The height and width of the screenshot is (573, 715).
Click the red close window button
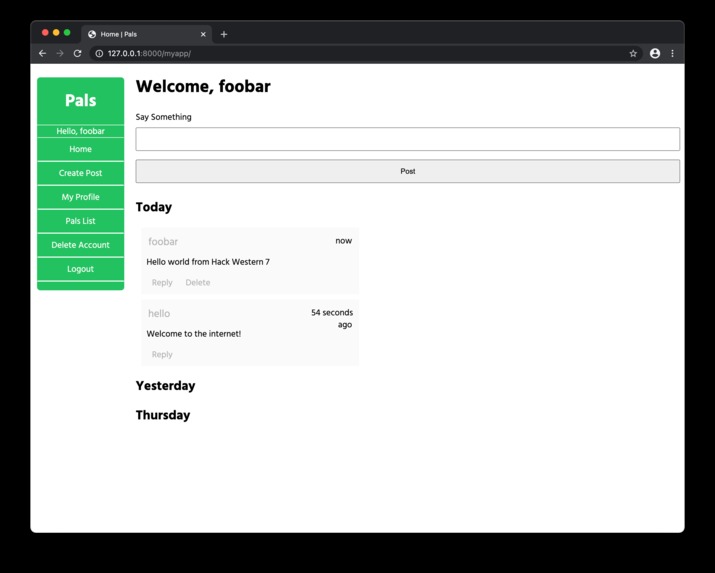pyautogui.click(x=45, y=32)
